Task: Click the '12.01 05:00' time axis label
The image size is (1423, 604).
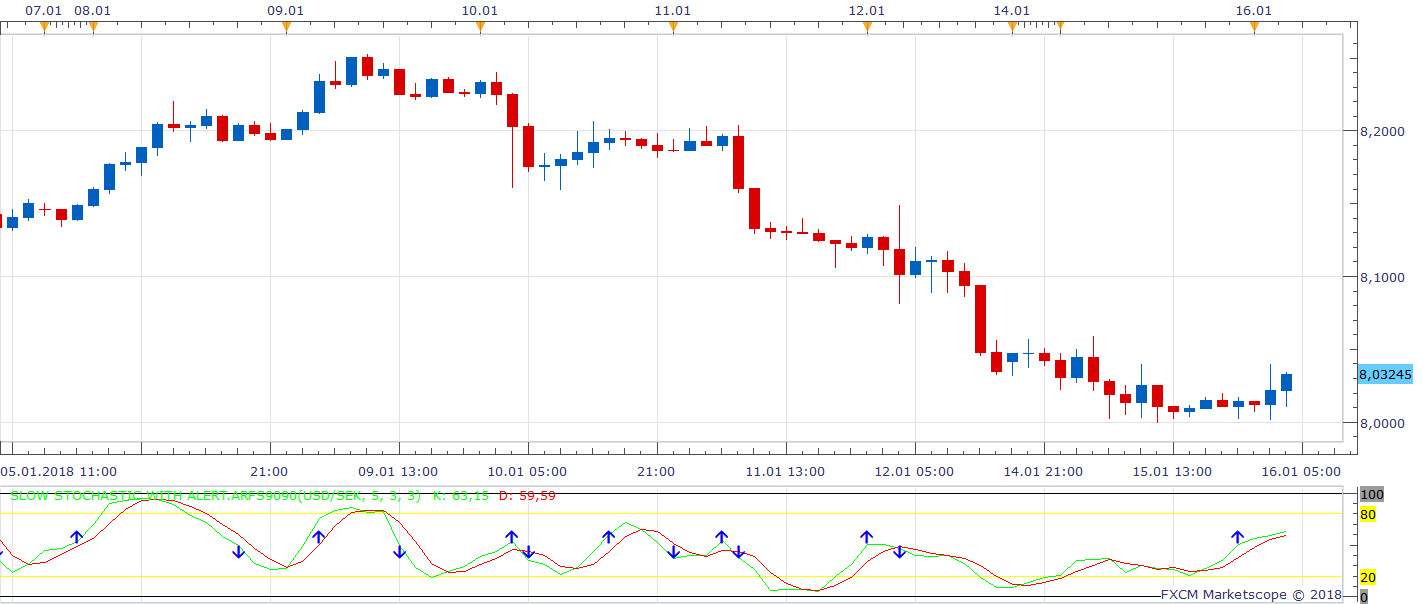Action: [x=915, y=471]
